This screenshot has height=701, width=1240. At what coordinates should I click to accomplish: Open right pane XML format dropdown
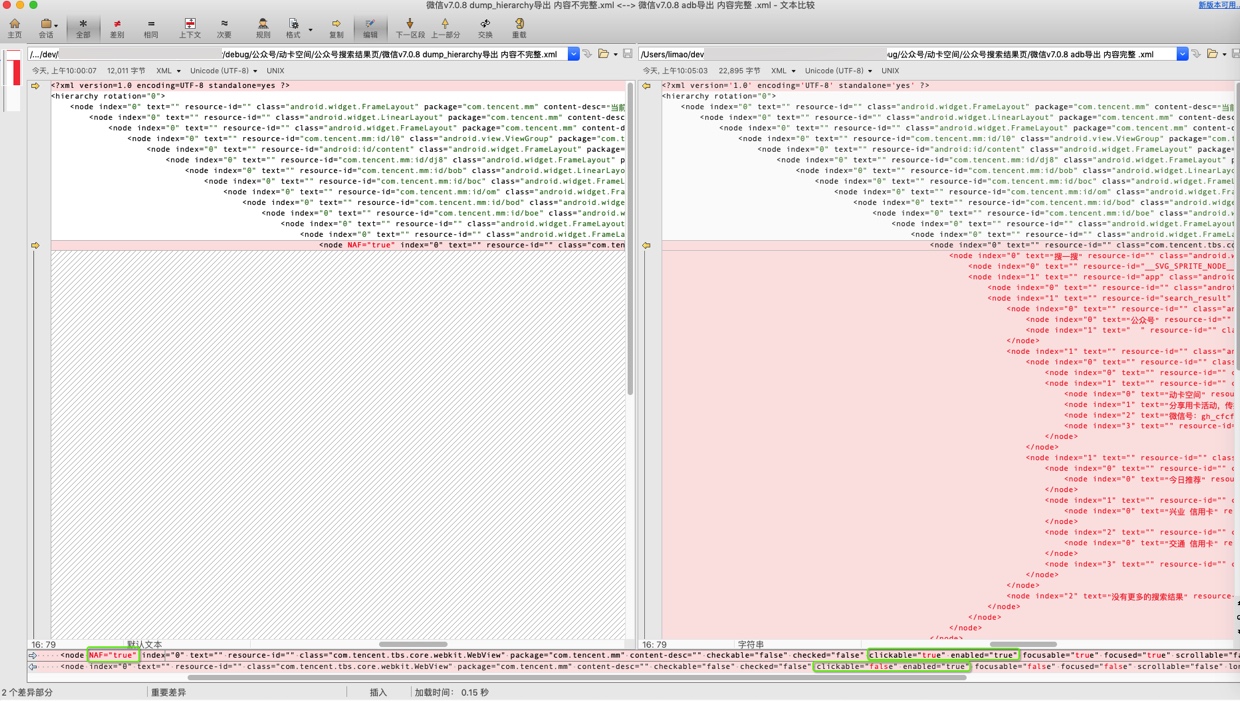pos(783,71)
